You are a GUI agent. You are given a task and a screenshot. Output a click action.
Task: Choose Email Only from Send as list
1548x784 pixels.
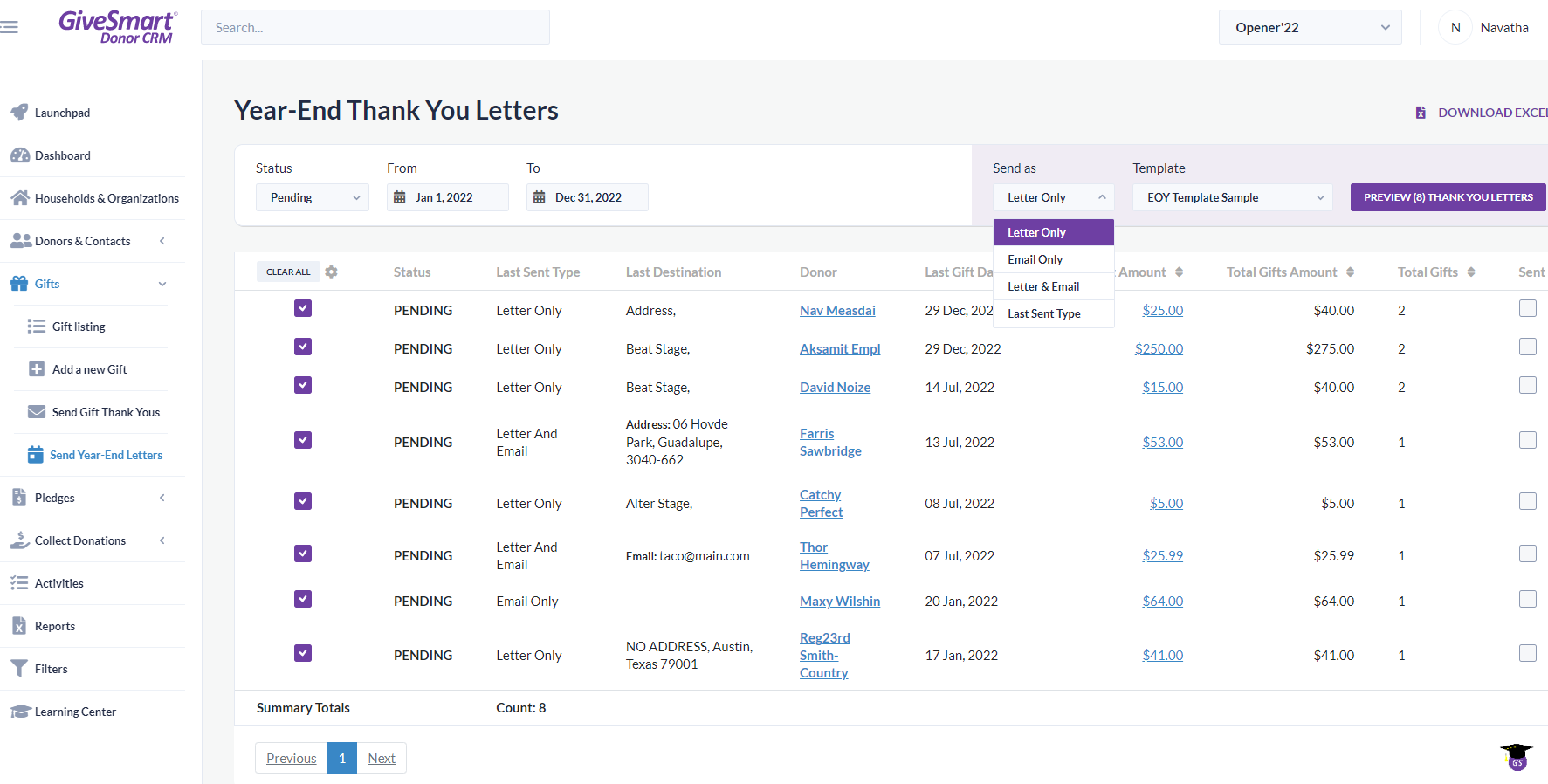pos(1054,259)
